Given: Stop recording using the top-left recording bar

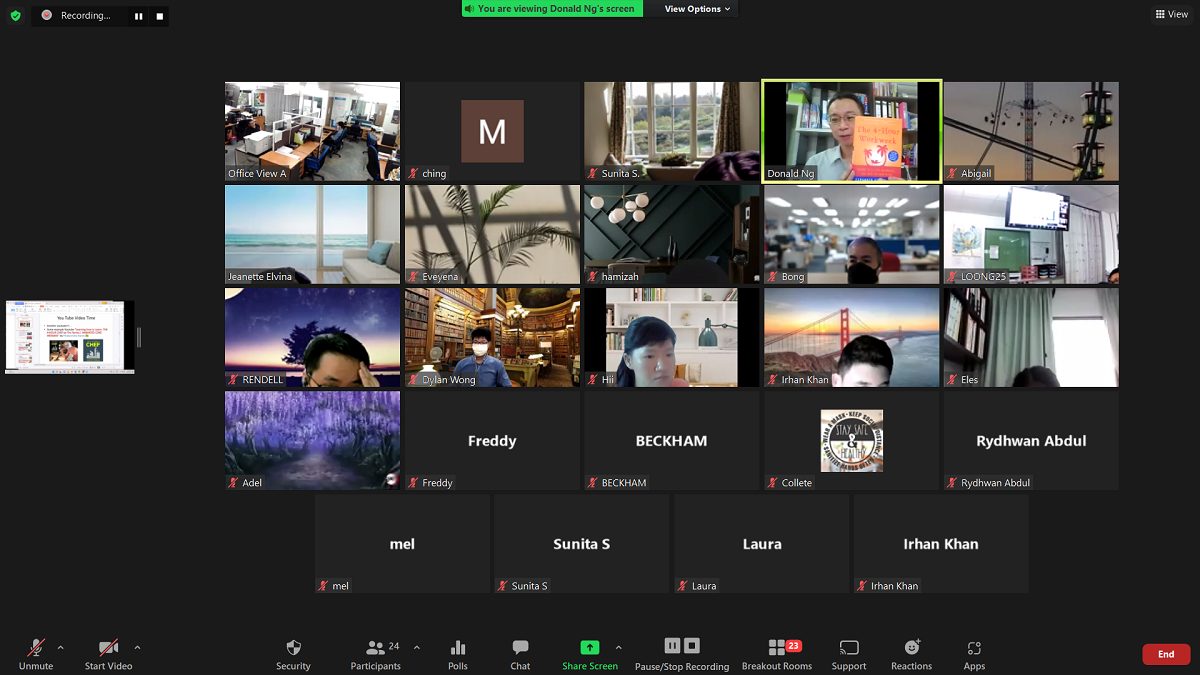Looking at the screenshot, I should pos(159,16).
